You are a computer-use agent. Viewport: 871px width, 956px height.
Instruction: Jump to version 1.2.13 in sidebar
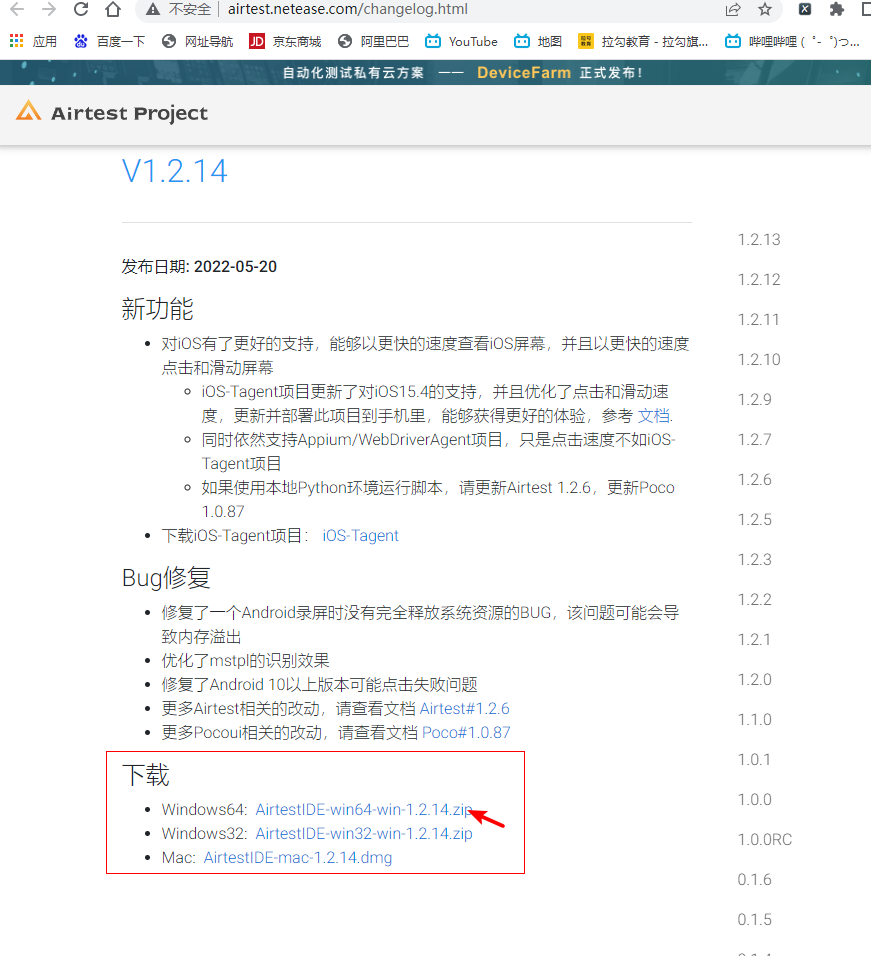tap(759, 240)
